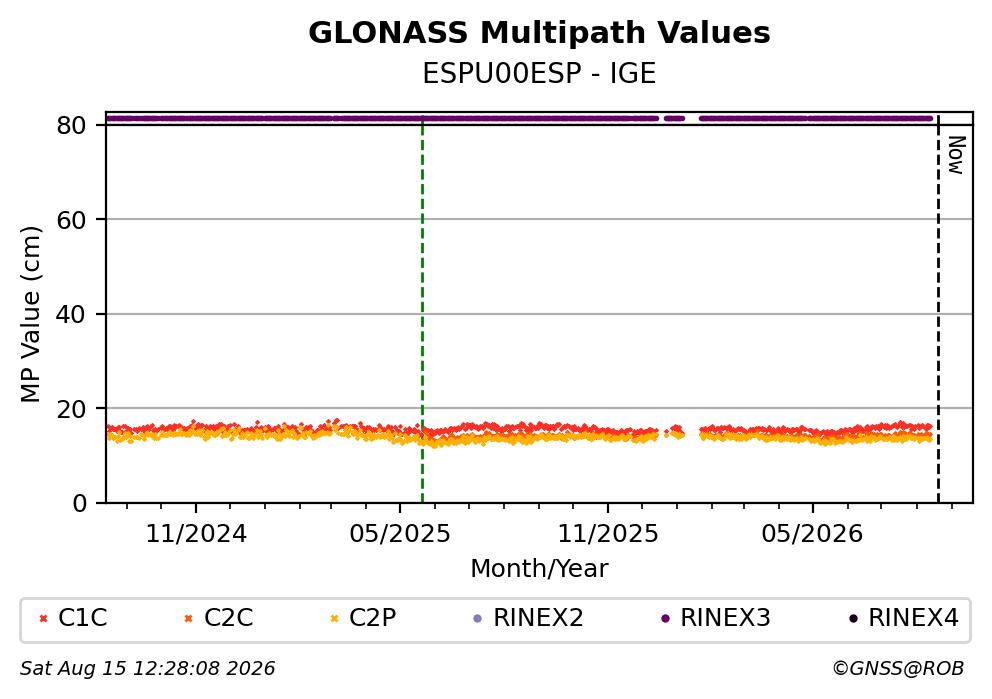This screenshot has height=699, width=992.
Task: Click the C2P yellow legend marker
Action: click(x=335, y=619)
